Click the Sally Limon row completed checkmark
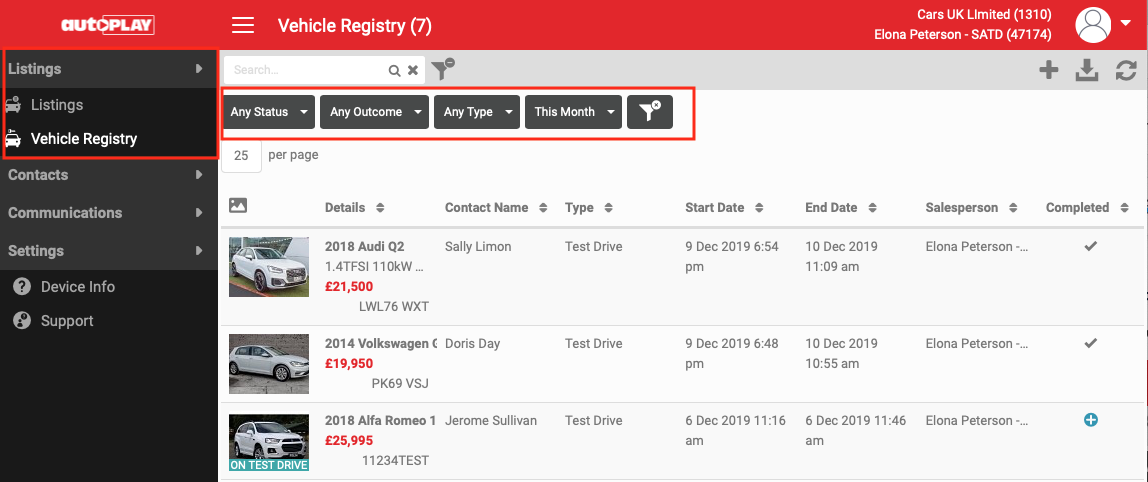This screenshot has width=1148, height=482. [1091, 246]
